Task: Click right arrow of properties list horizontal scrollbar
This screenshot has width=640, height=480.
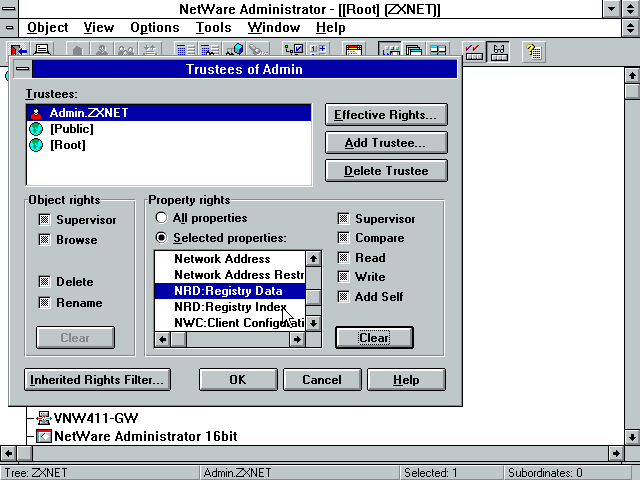Action: click(297, 339)
